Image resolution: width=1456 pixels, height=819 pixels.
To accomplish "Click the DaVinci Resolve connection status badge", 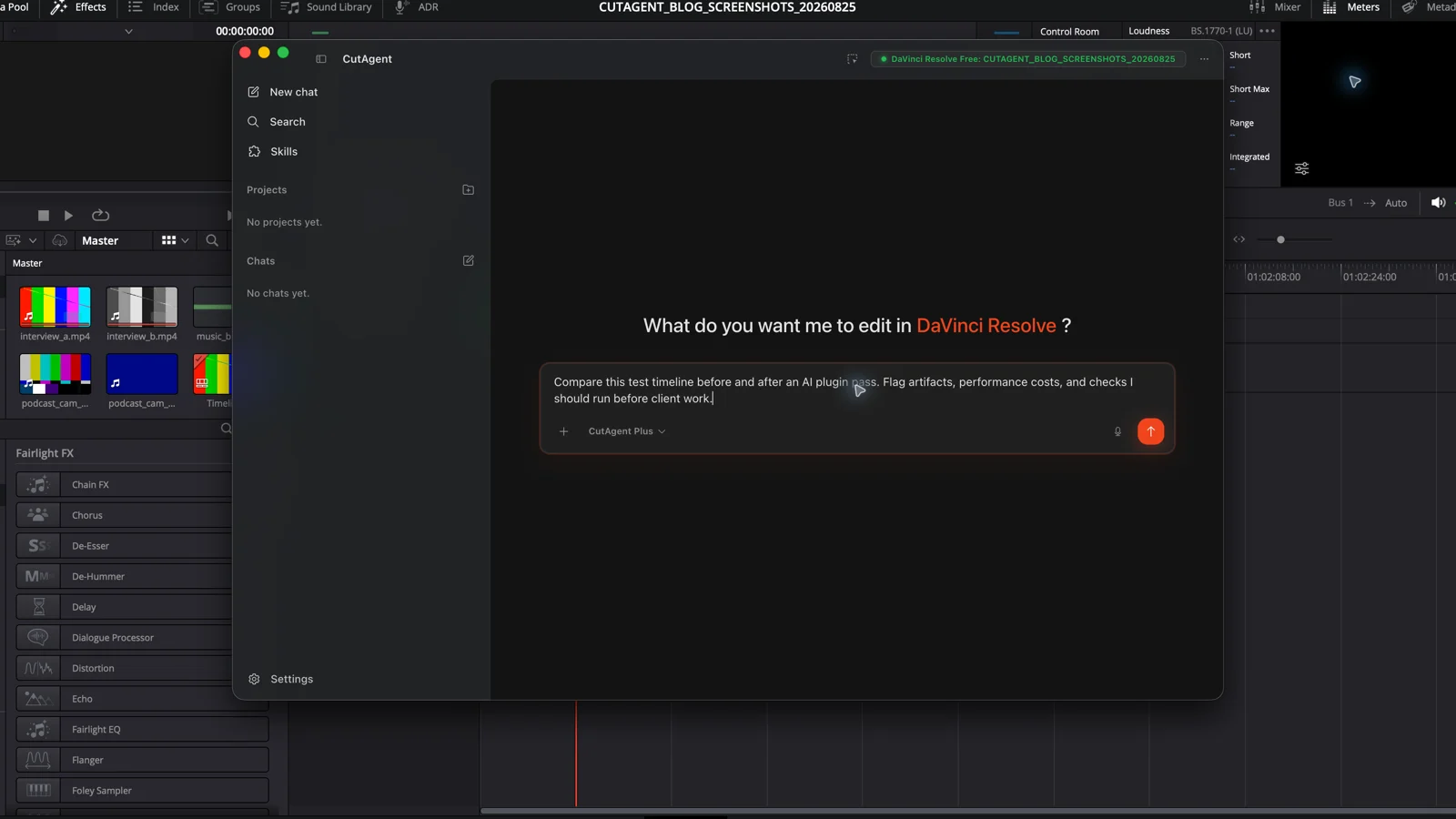I will click(1028, 59).
